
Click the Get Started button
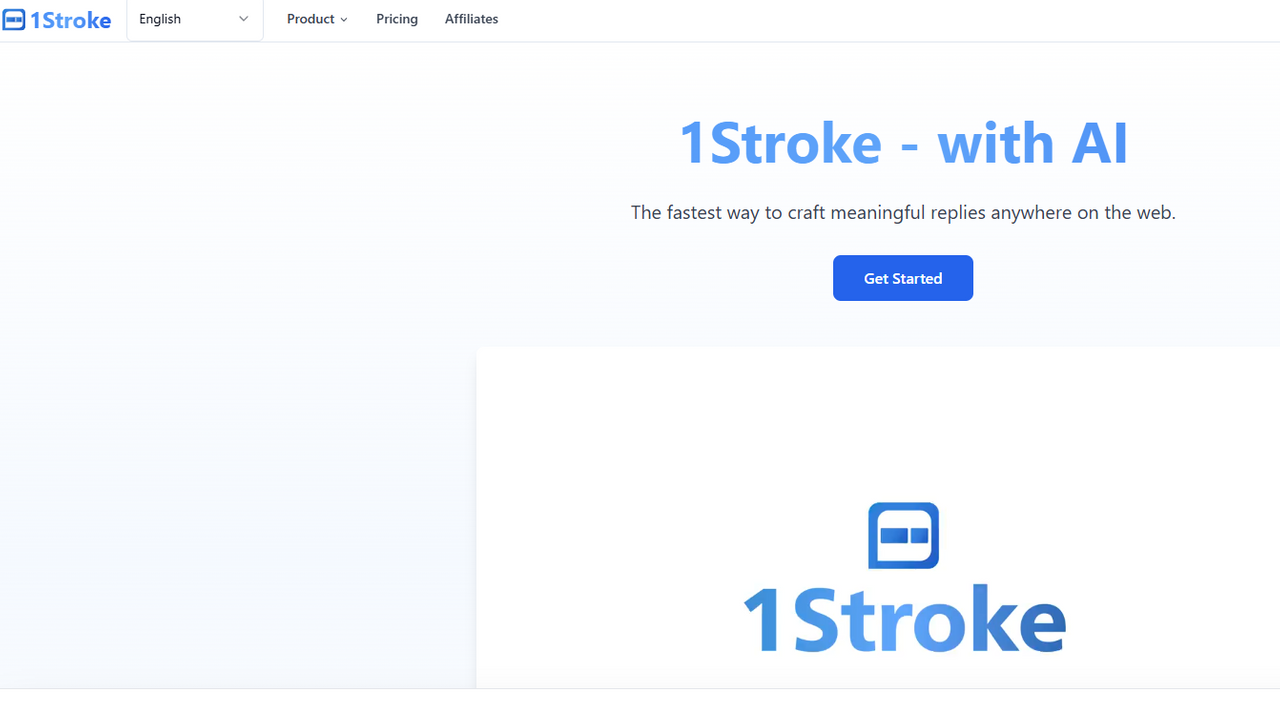pyautogui.click(x=903, y=278)
